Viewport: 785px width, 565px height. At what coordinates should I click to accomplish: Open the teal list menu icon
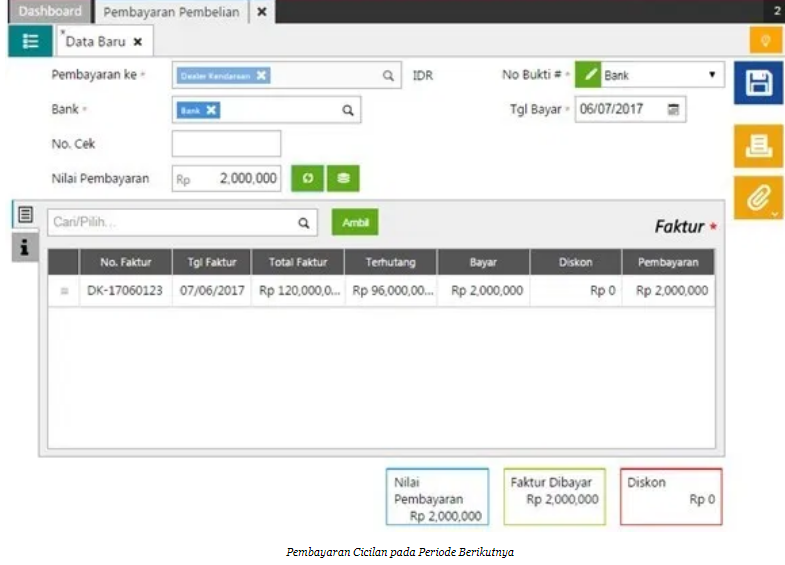[30, 41]
